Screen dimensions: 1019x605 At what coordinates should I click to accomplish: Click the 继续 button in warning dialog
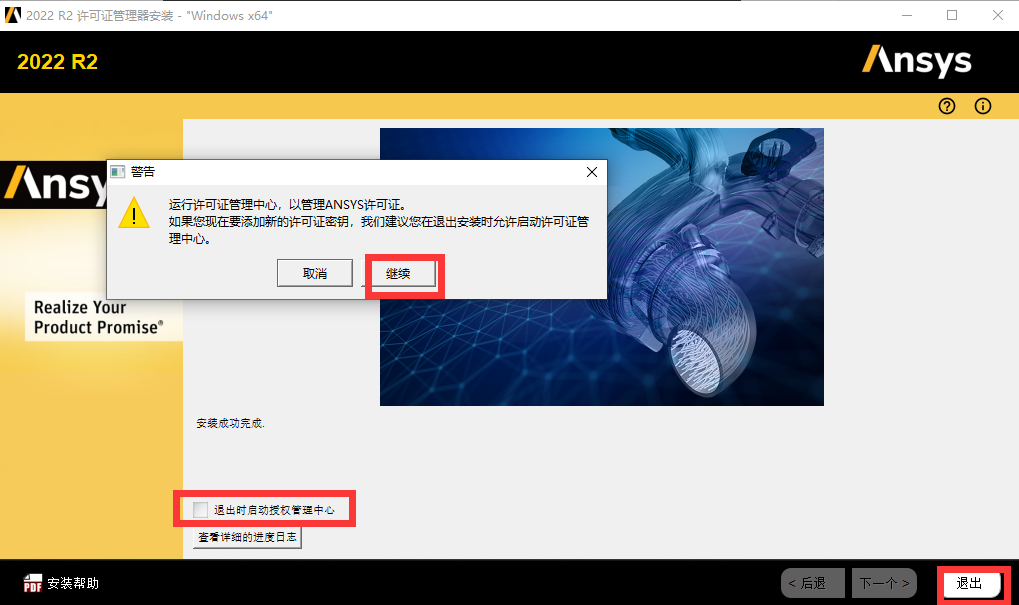click(x=398, y=274)
